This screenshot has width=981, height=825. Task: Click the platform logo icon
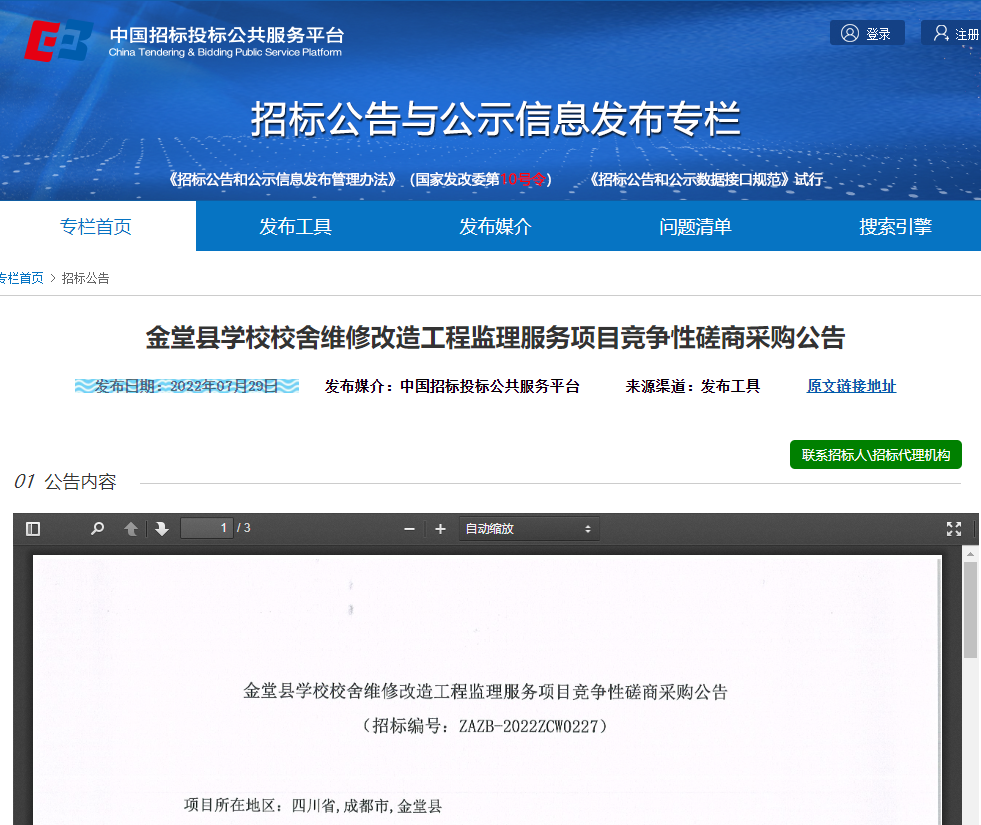[59, 41]
